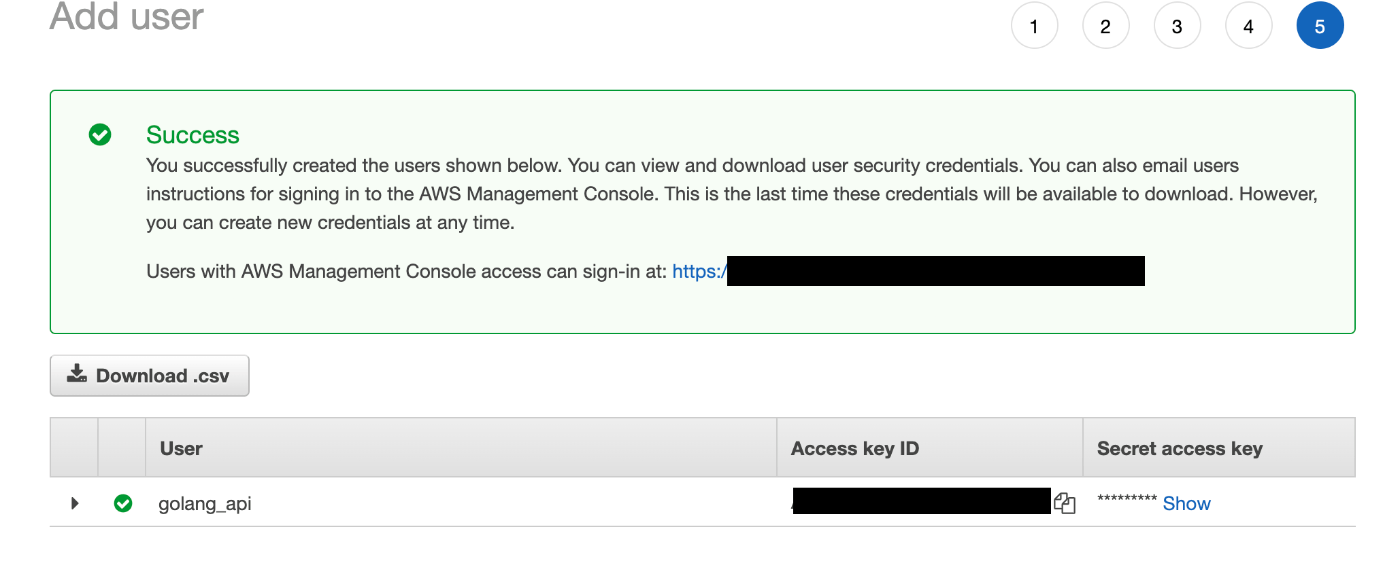
Task: Click the Add user page heading
Action: pos(127,17)
